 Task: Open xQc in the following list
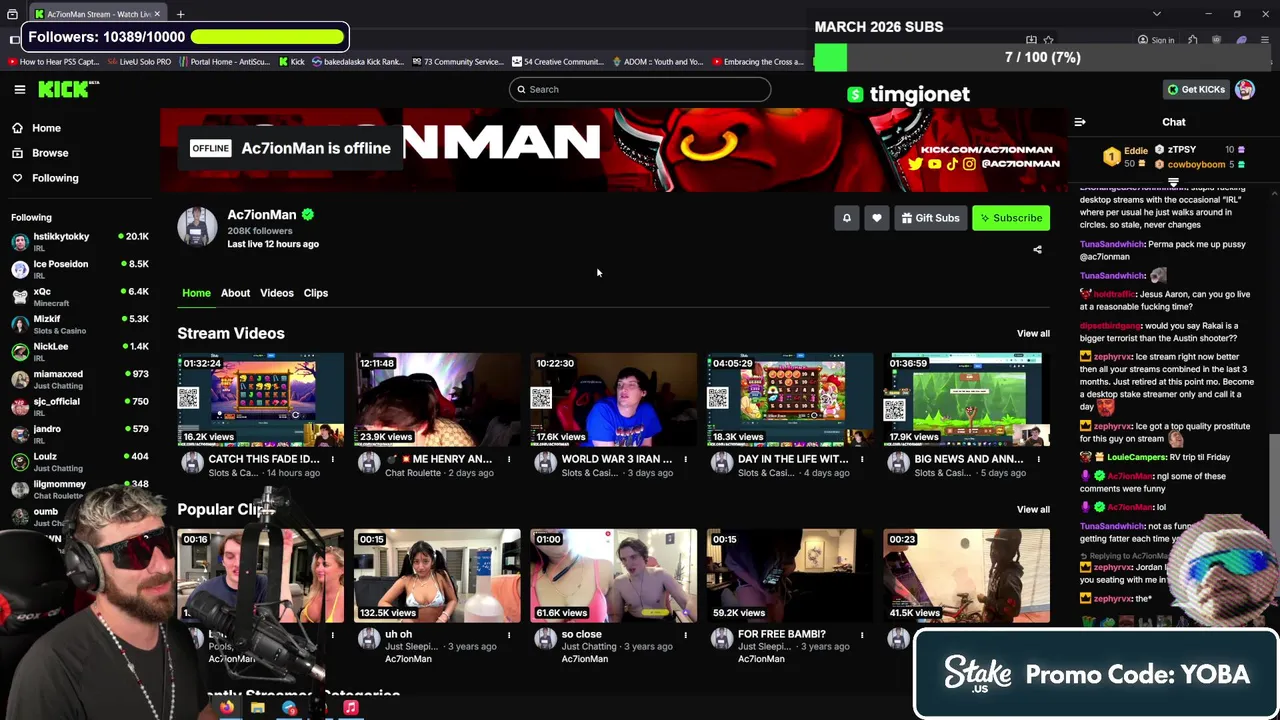coord(80,297)
